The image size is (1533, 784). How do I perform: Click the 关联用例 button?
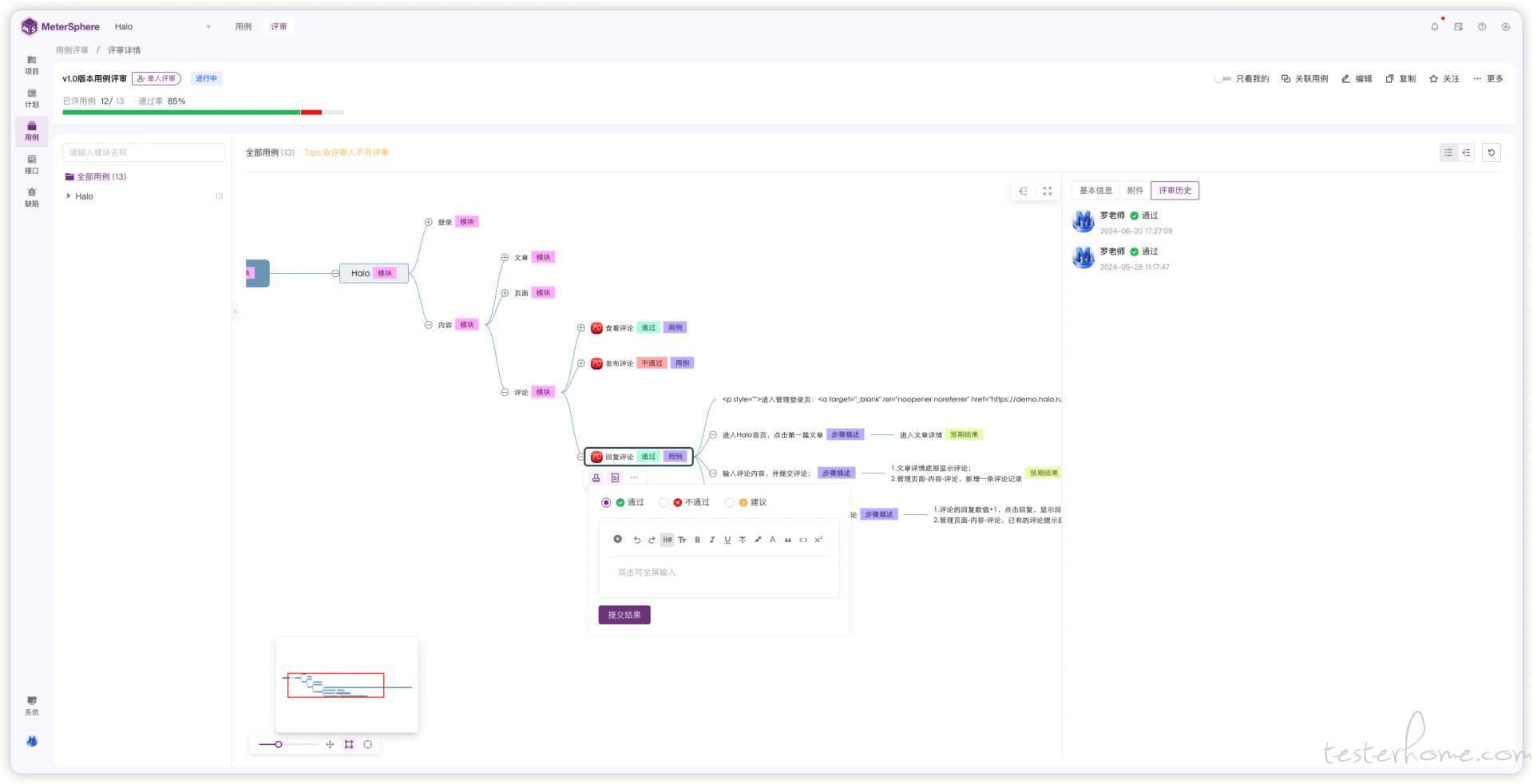tap(1305, 79)
